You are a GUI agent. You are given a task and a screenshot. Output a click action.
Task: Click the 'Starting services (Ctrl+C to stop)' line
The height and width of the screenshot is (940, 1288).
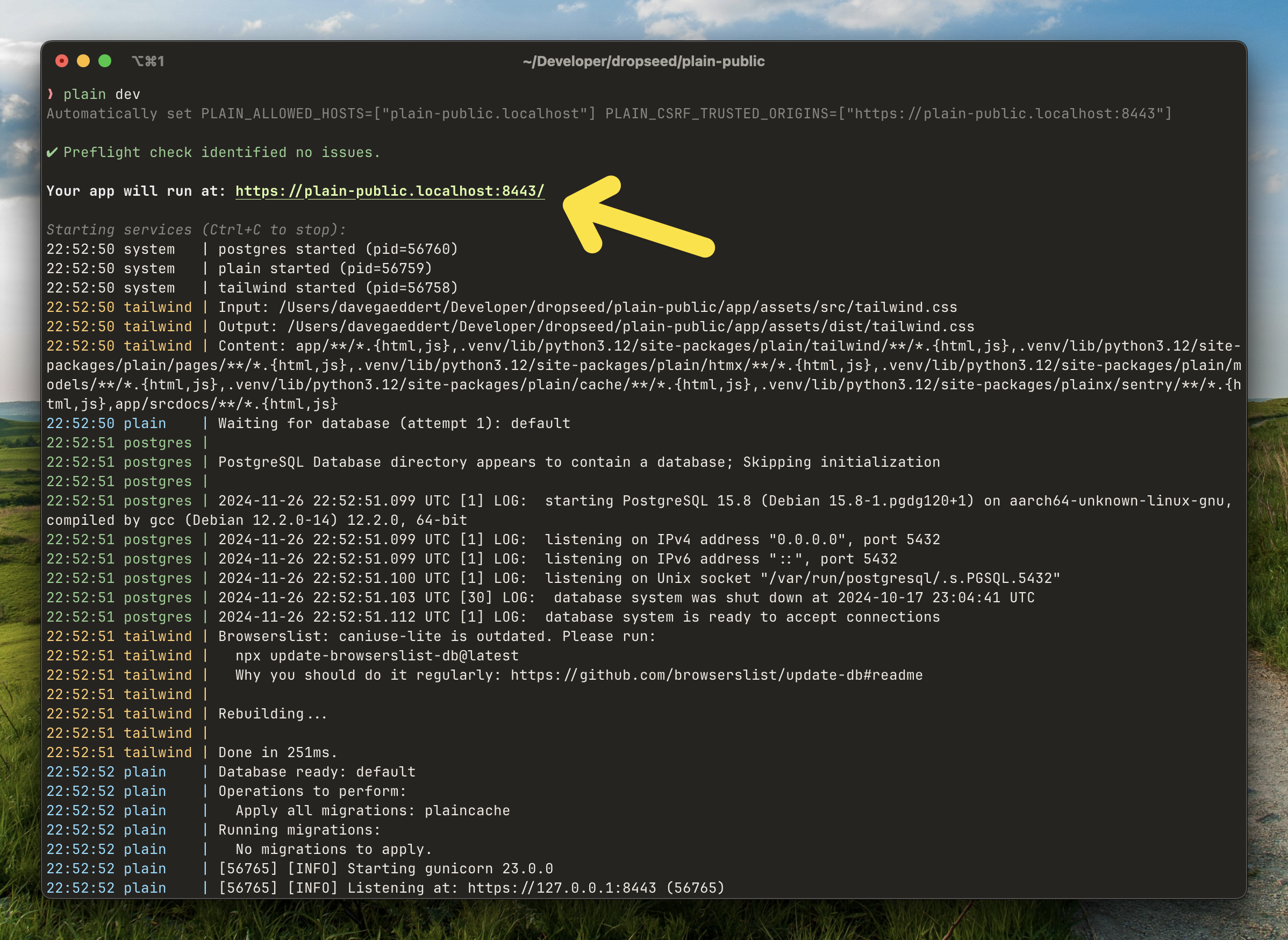(x=196, y=230)
